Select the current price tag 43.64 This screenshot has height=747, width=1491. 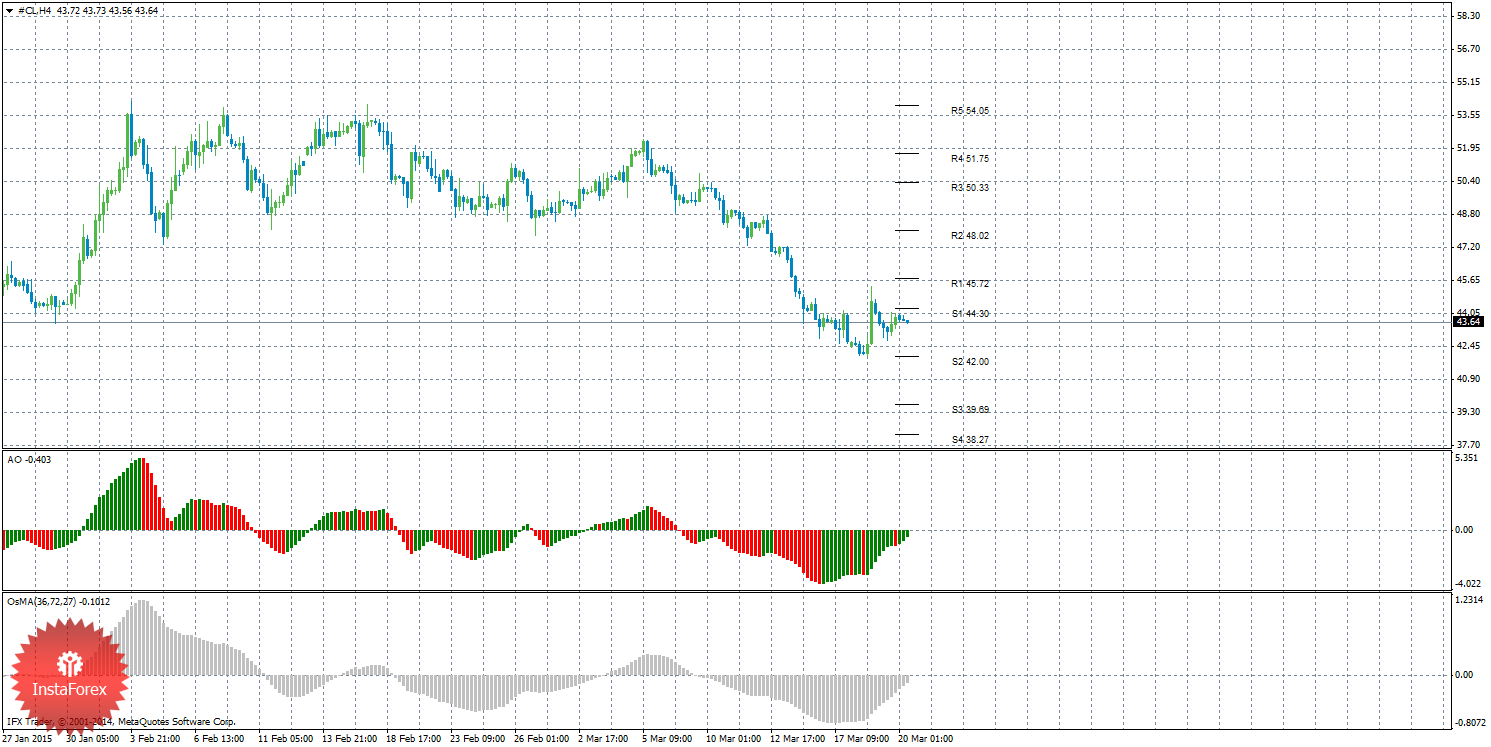pos(1468,322)
